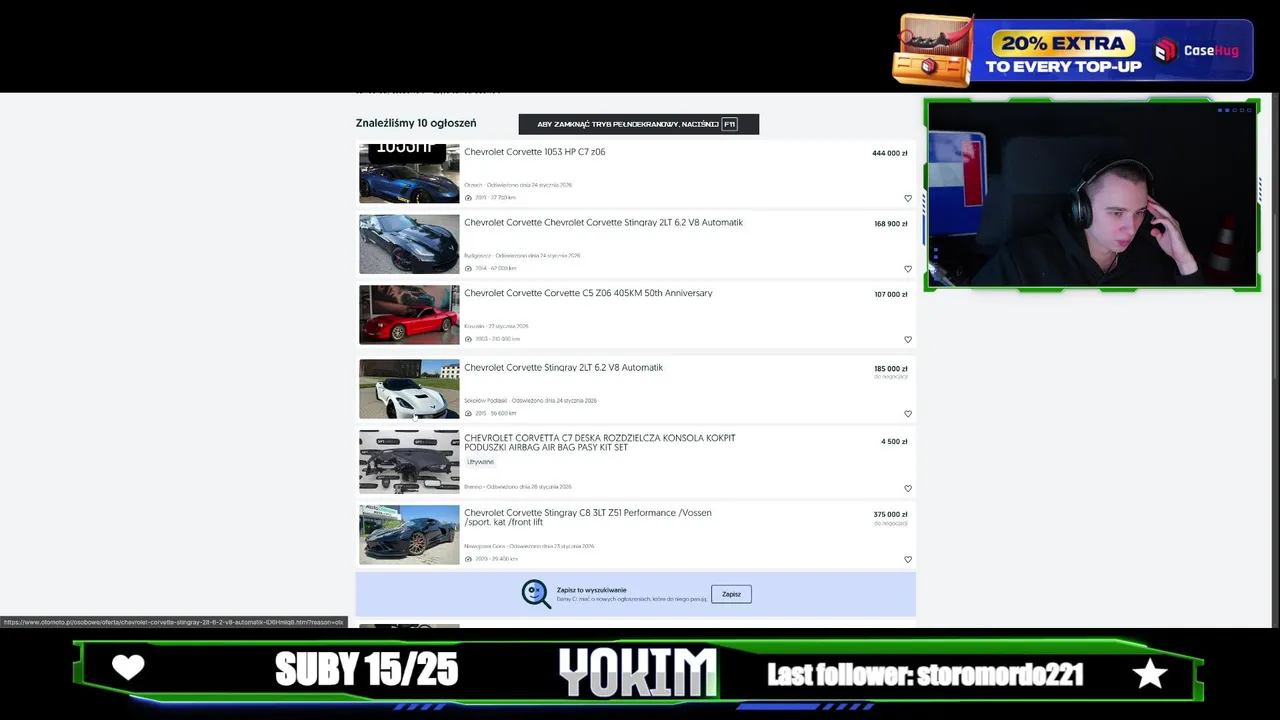Click the treasure chest icon in CaseHug banner
Image resolution: width=1280 pixels, height=720 pixels.
tap(935, 52)
